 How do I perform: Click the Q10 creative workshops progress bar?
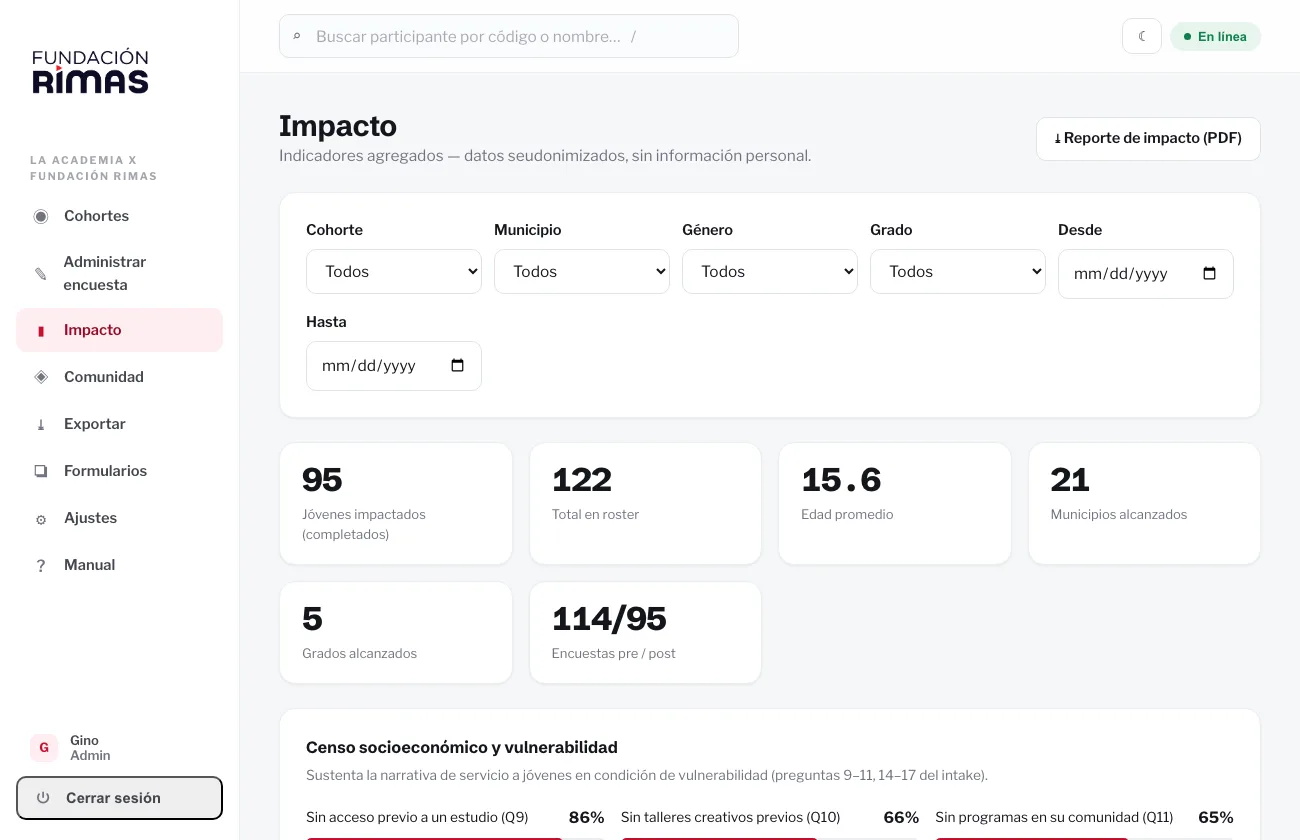click(770, 839)
